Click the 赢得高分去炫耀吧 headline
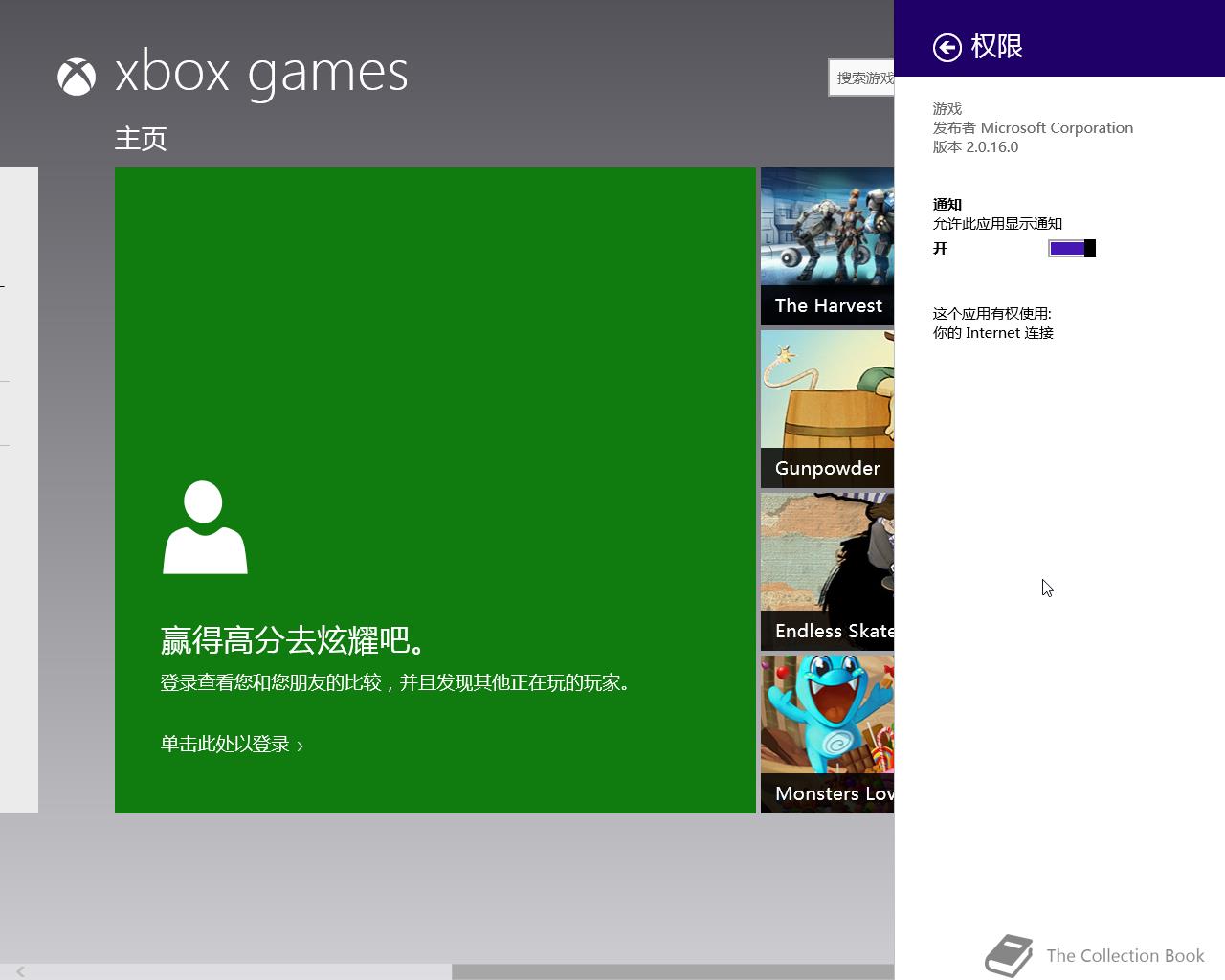 point(295,640)
